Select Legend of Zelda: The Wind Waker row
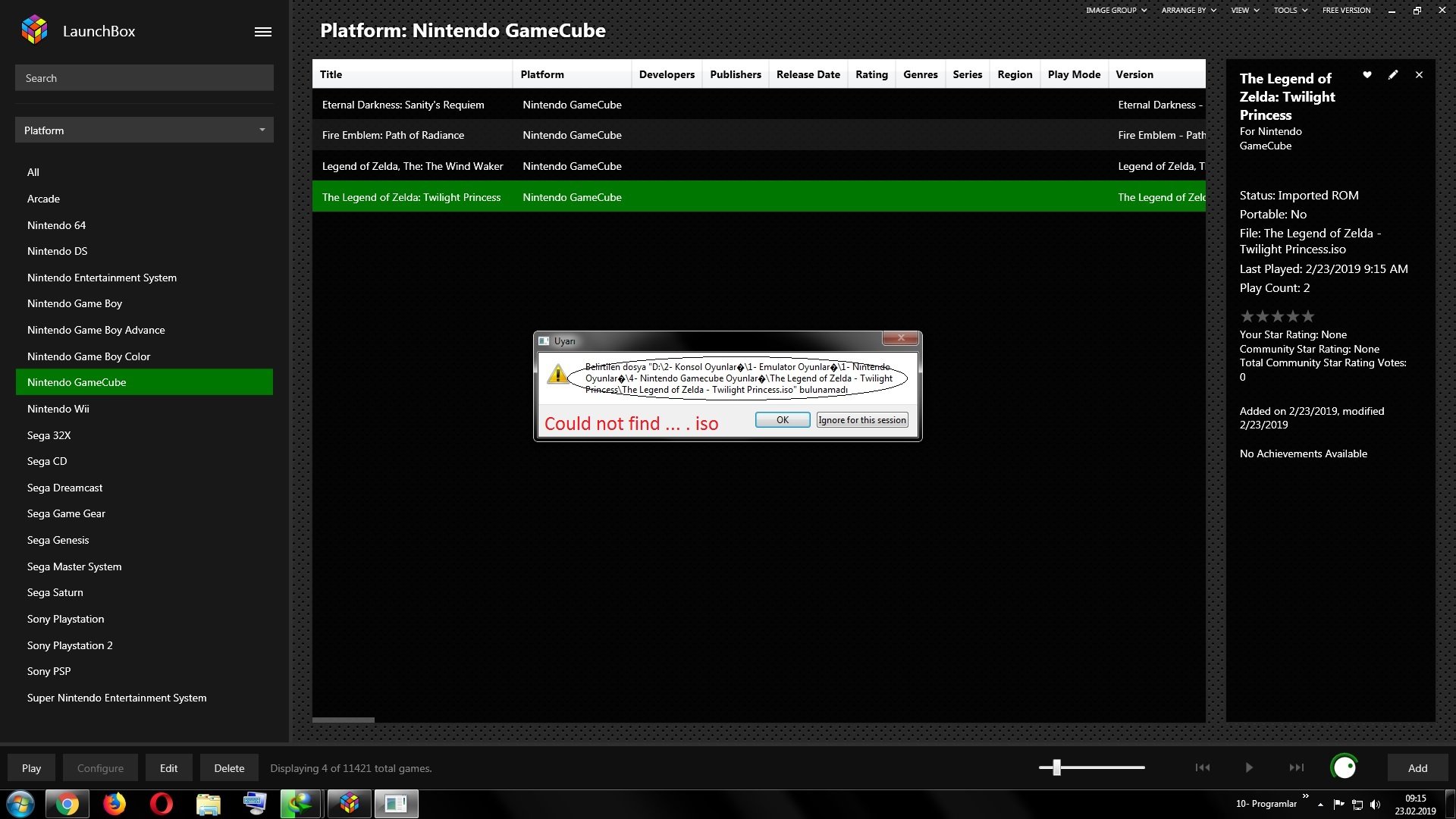This screenshot has width=1456, height=819. pyautogui.click(x=758, y=166)
